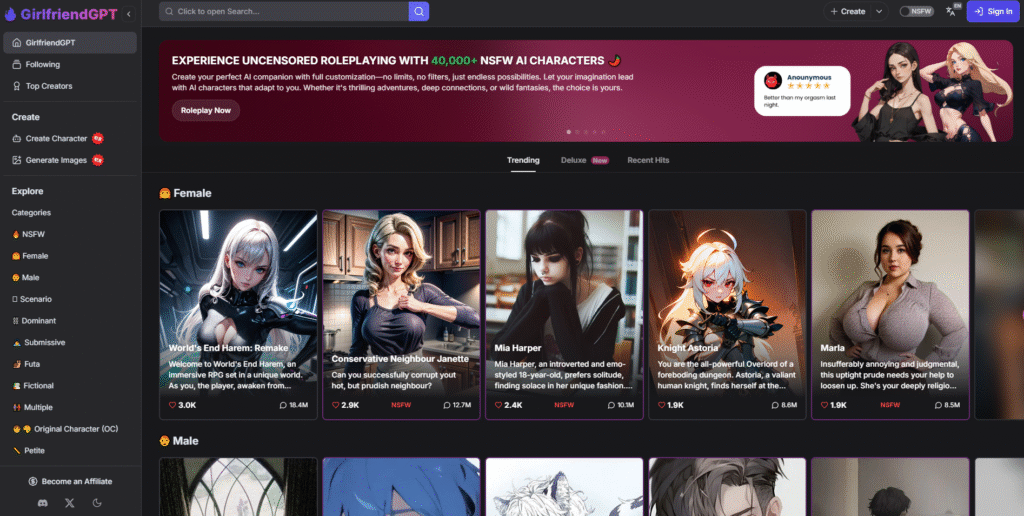Expand the dropdown arrow beside Create
The width and height of the screenshot is (1024, 516).
[x=880, y=11]
